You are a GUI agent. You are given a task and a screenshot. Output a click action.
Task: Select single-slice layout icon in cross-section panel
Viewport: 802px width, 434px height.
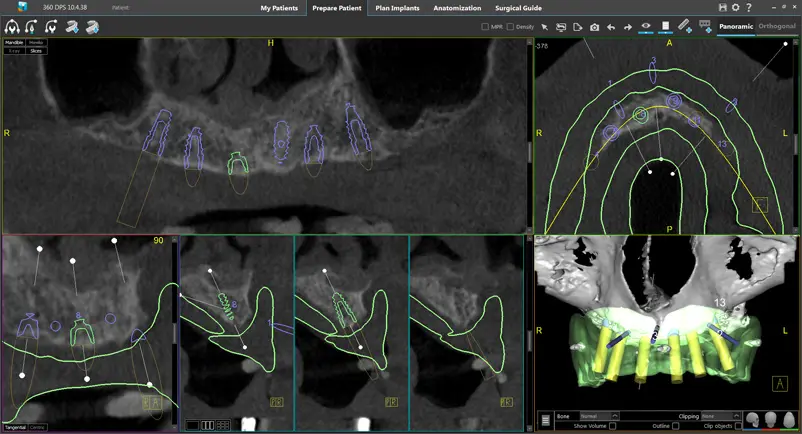tap(192, 425)
